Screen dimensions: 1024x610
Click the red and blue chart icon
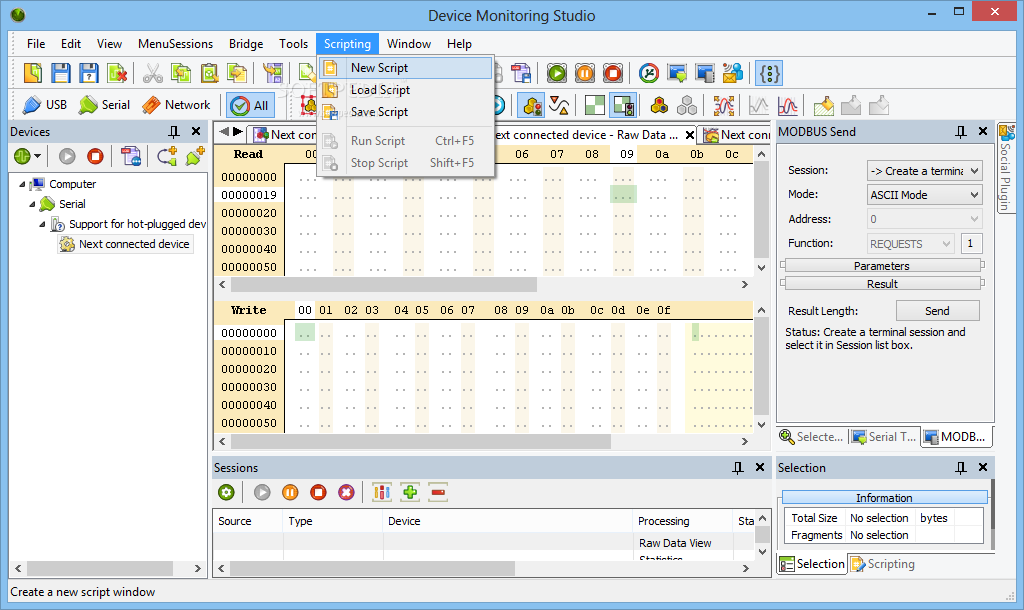[788, 105]
